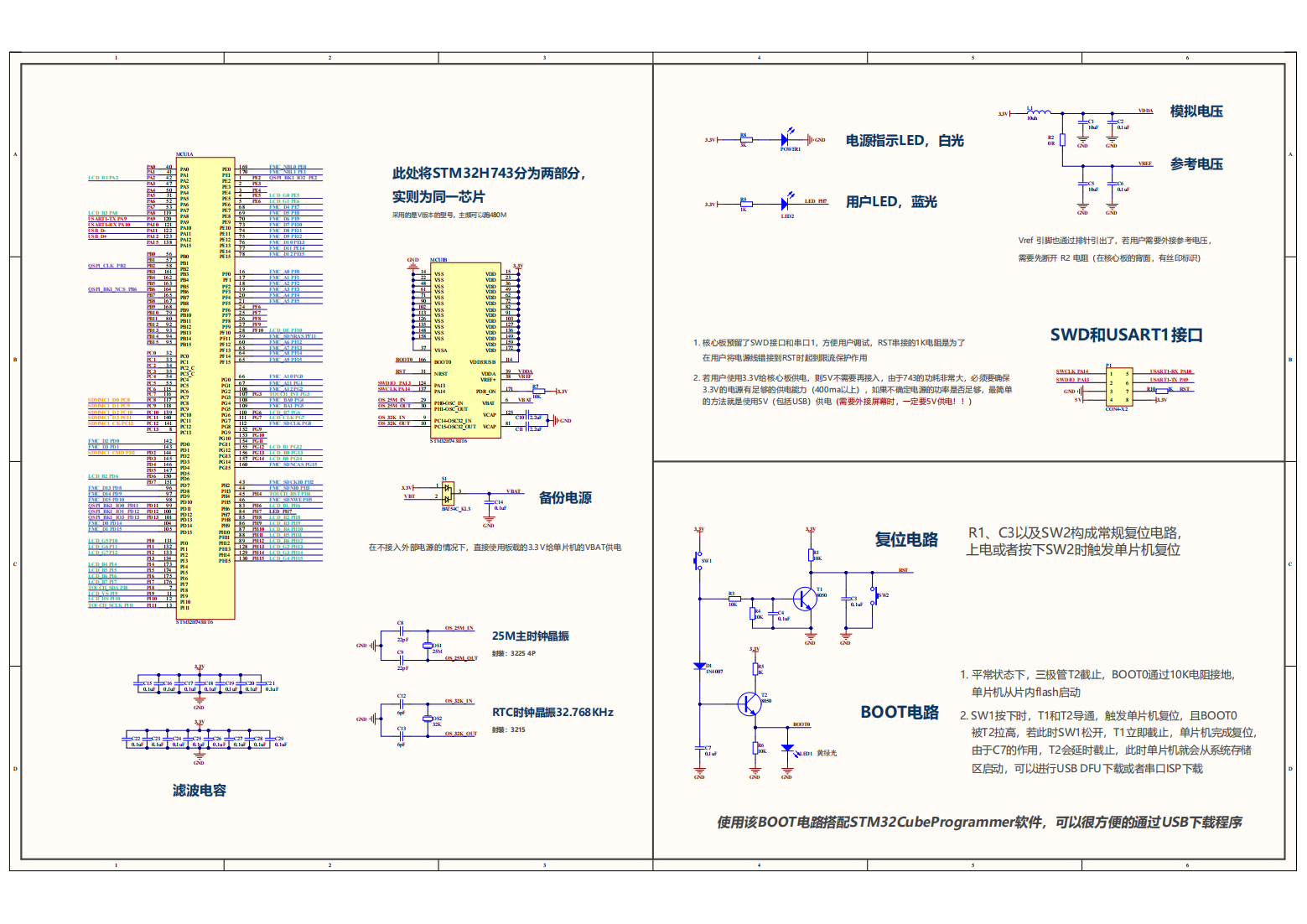The width and height of the screenshot is (1307, 924).
Task: Click the MCU1A chip body block
Action: (x=205, y=387)
